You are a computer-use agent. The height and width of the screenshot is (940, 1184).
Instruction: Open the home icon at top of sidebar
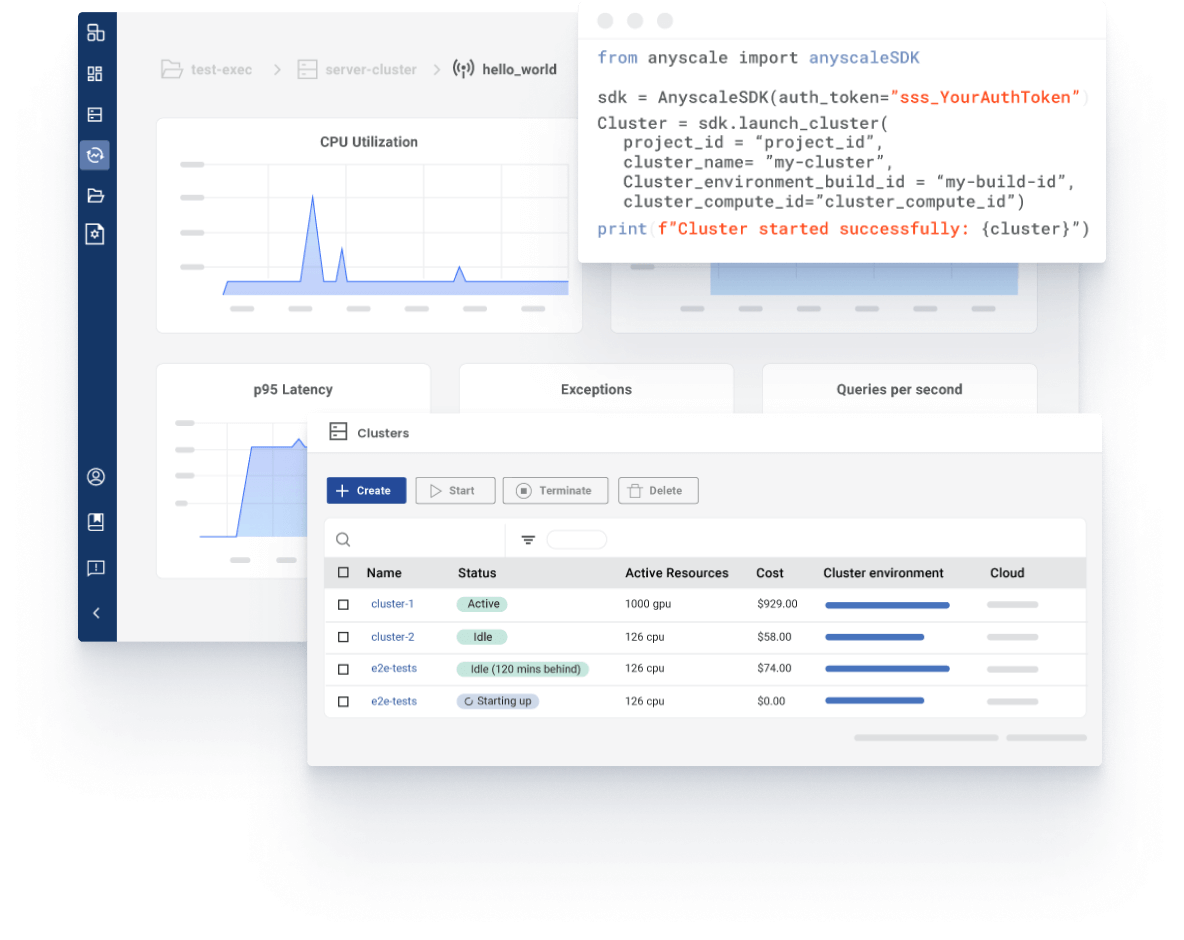pyautogui.click(x=95, y=32)
